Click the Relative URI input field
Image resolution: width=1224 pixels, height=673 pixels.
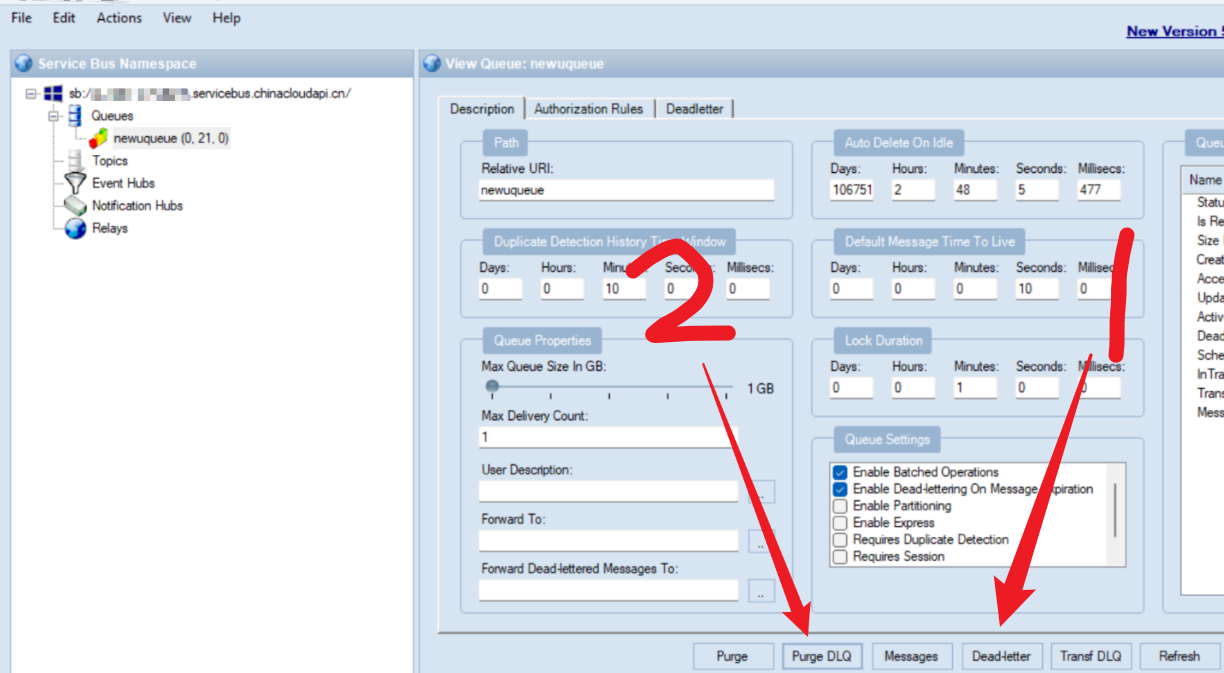(x=626, y=190)
